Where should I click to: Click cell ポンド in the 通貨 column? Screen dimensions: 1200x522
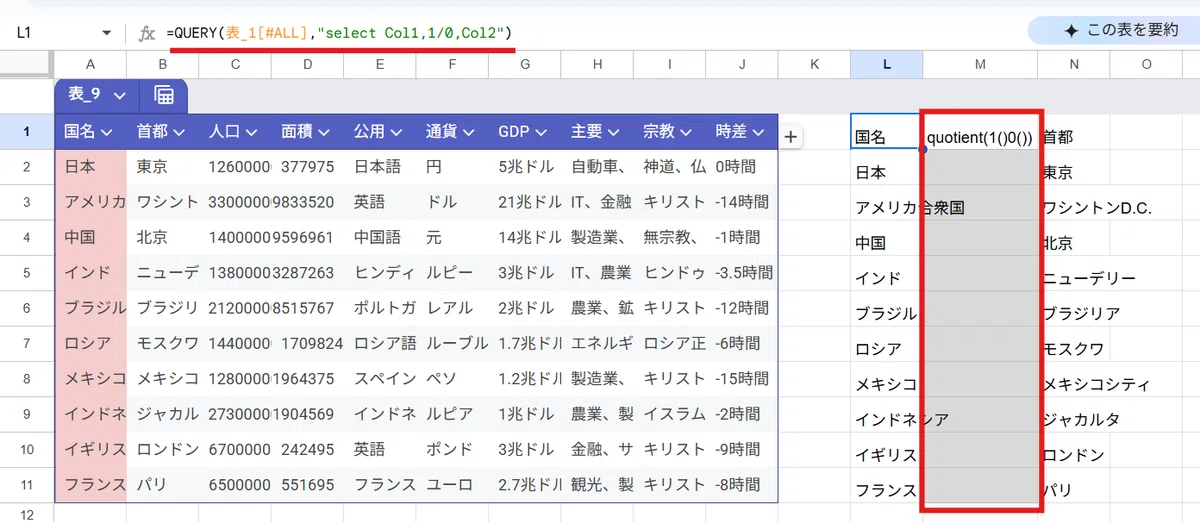coord(452,450)
